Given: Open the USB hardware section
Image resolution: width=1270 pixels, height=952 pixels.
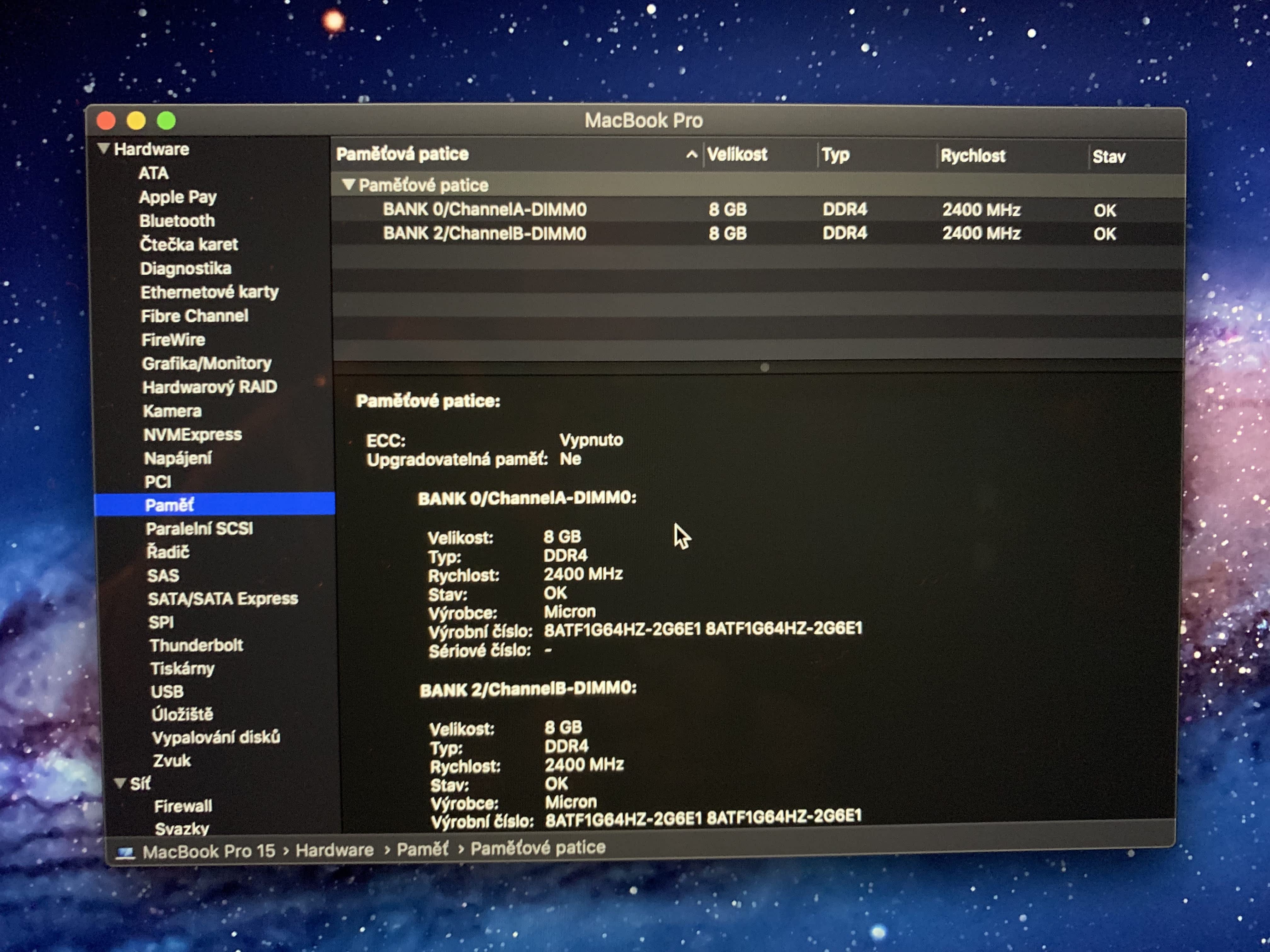Looking at the screenshot, I should [x=167, y=692].
